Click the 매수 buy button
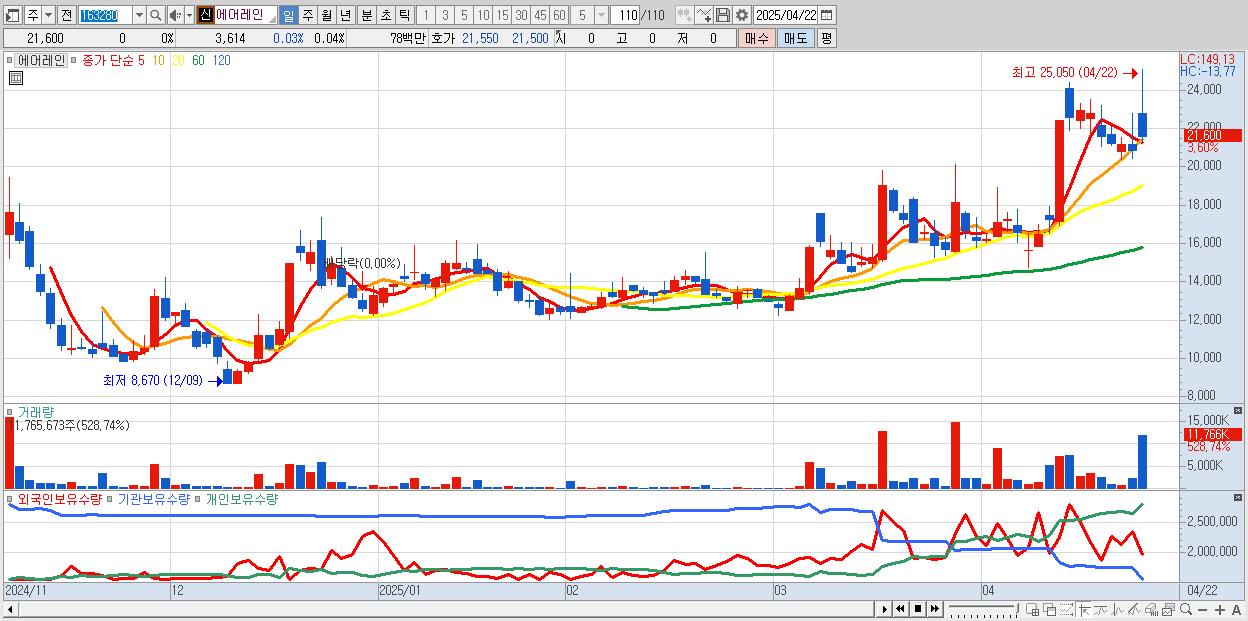This screenshot has height=621, width=1248. 757,38
